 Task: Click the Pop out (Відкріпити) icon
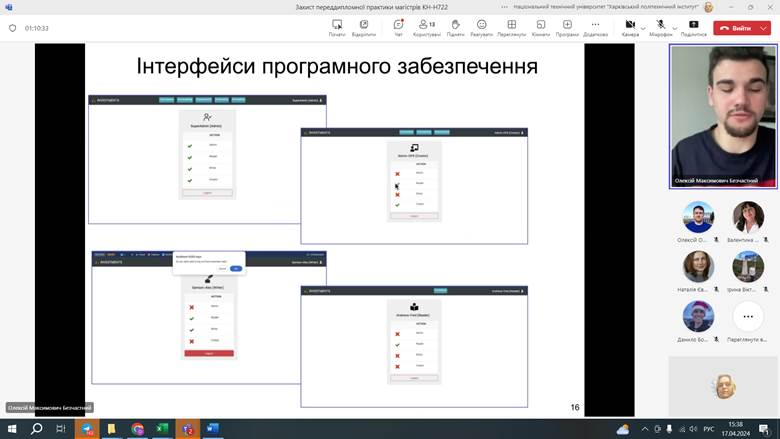[x=364, y=26]
